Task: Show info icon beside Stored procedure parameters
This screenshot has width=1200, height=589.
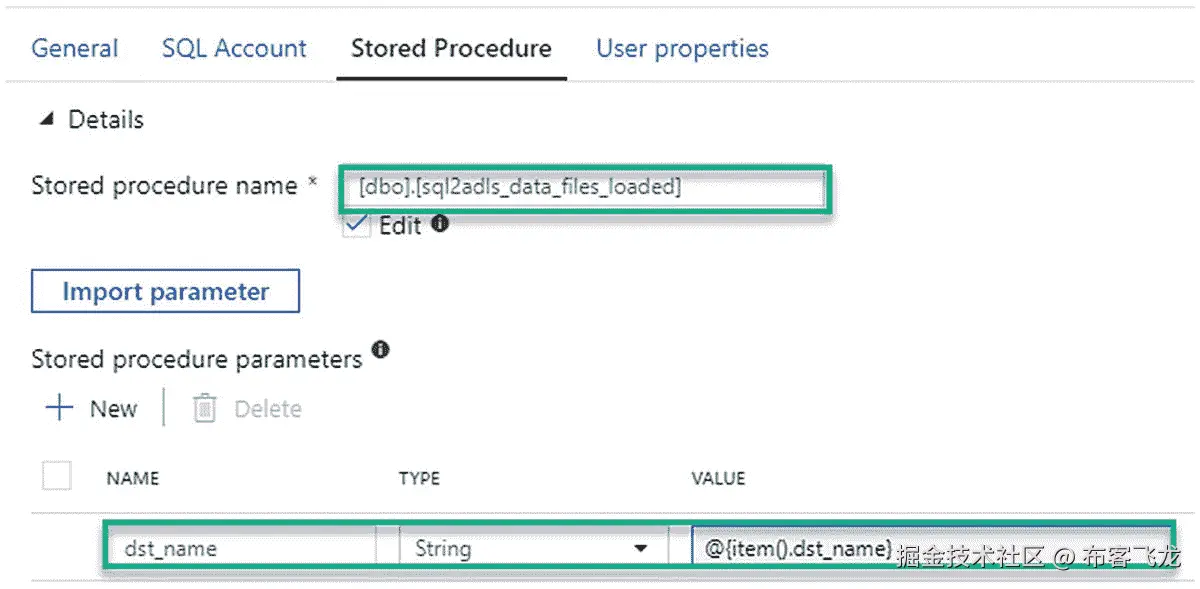Action: pos(380,350)
